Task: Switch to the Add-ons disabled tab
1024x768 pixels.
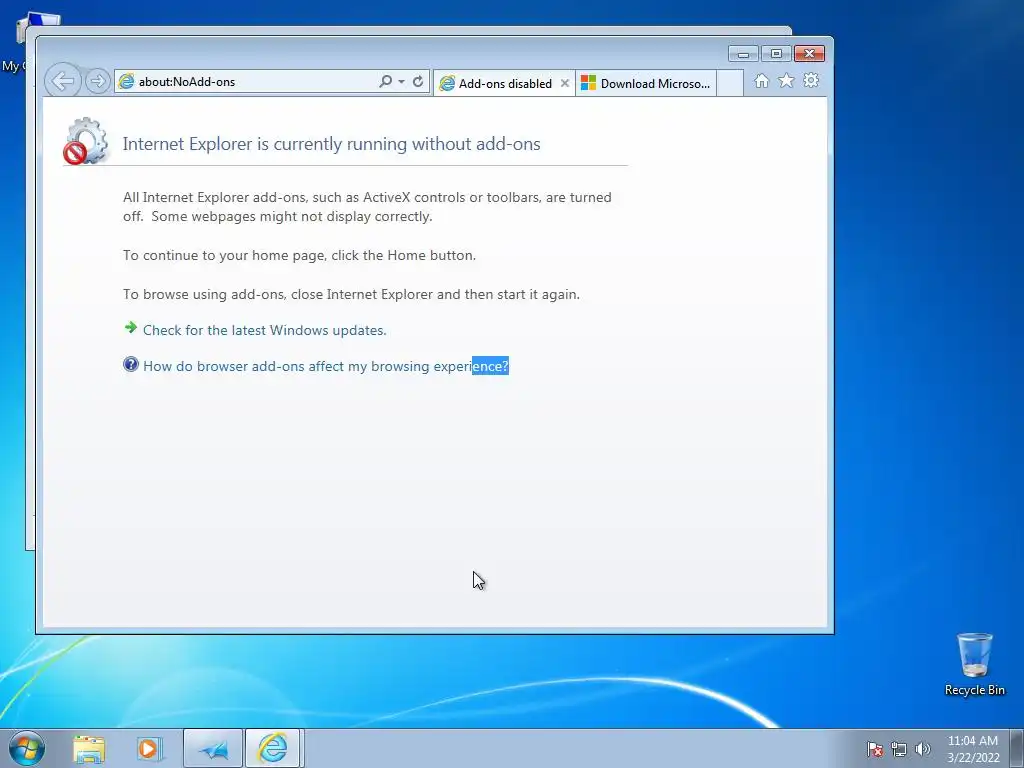Action: [x=504, y=84]
